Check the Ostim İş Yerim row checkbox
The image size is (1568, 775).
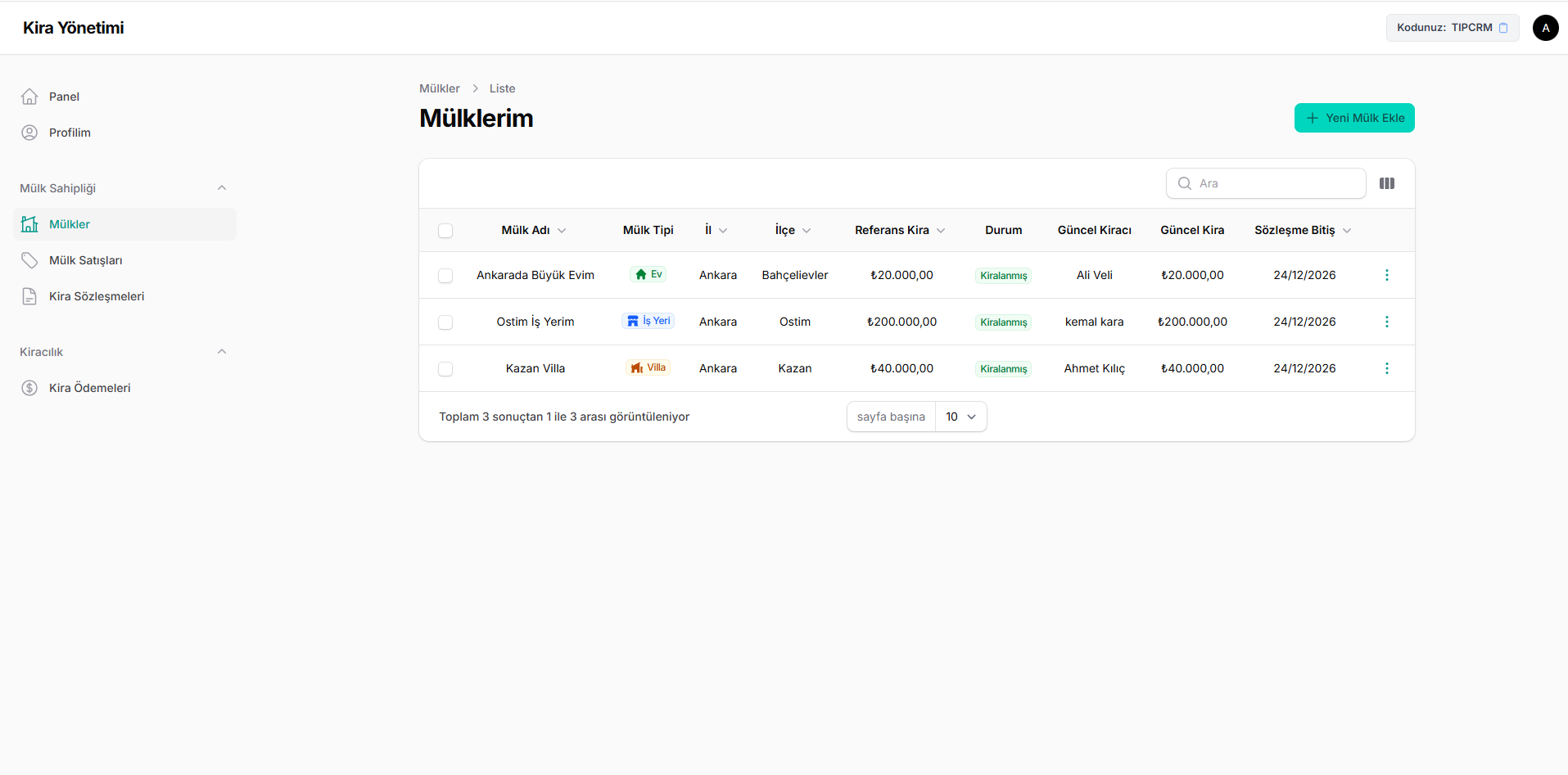(x=445, y=322)
